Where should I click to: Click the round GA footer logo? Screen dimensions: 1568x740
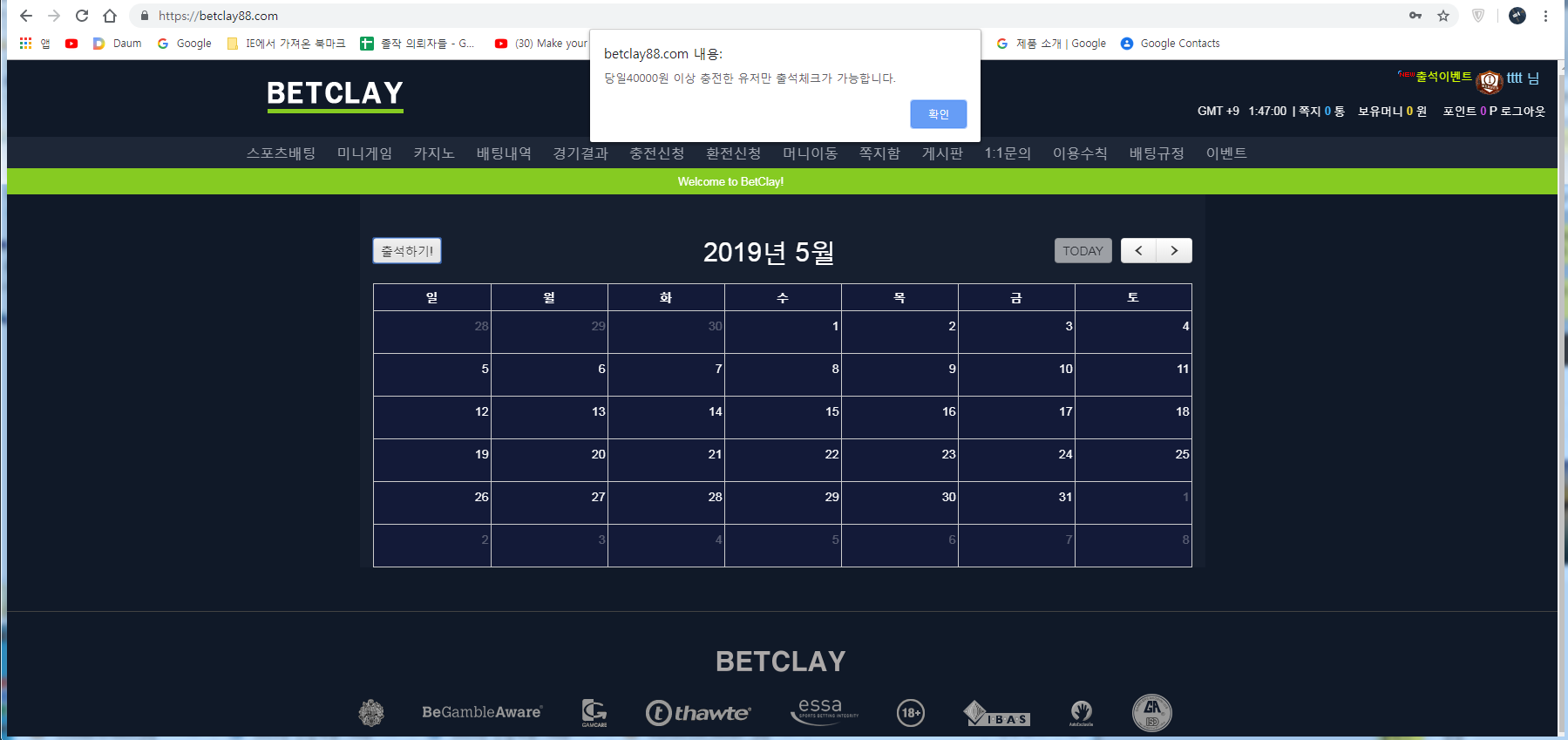(x=1152, y=713)
